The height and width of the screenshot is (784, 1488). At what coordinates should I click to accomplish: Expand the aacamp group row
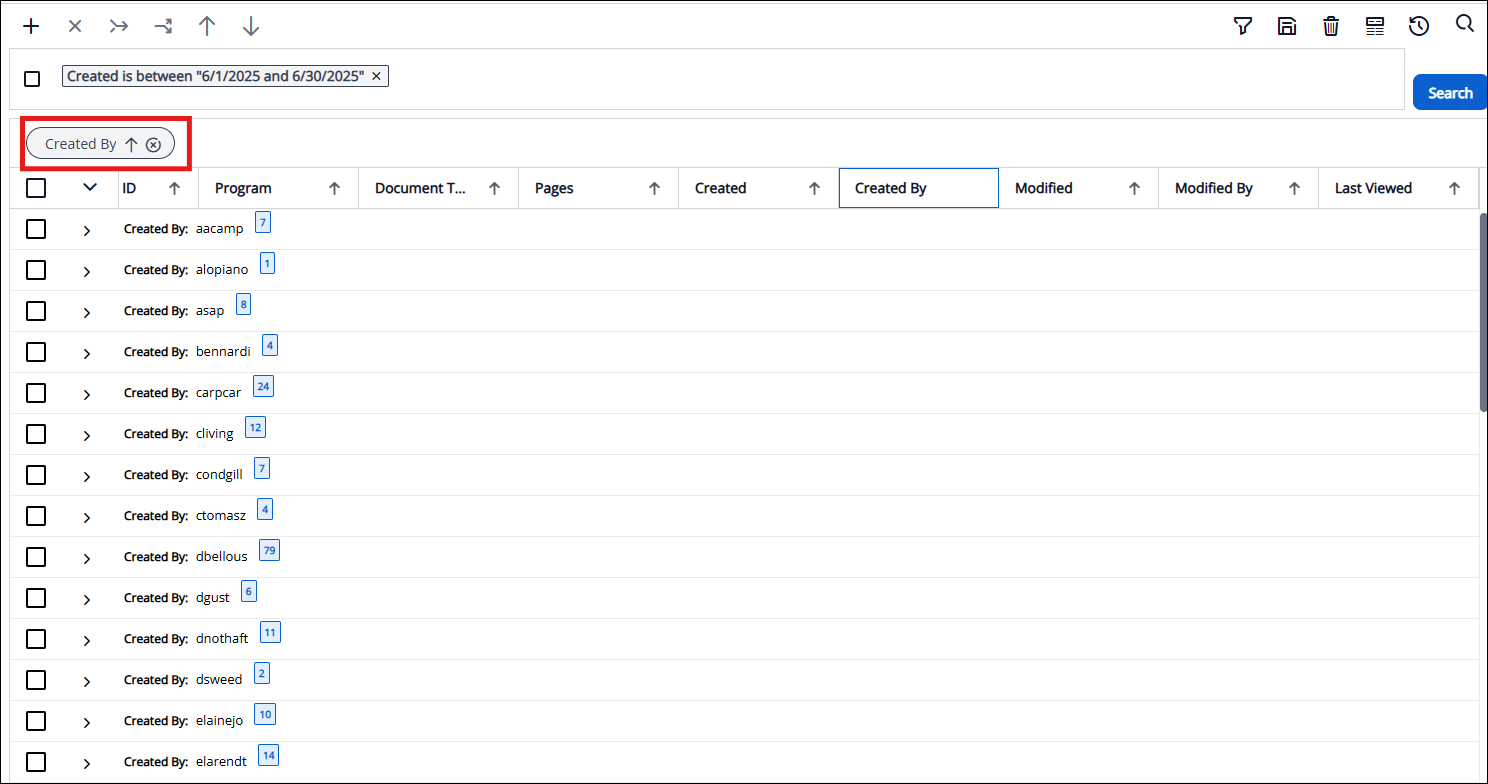(x=87, y=231)
